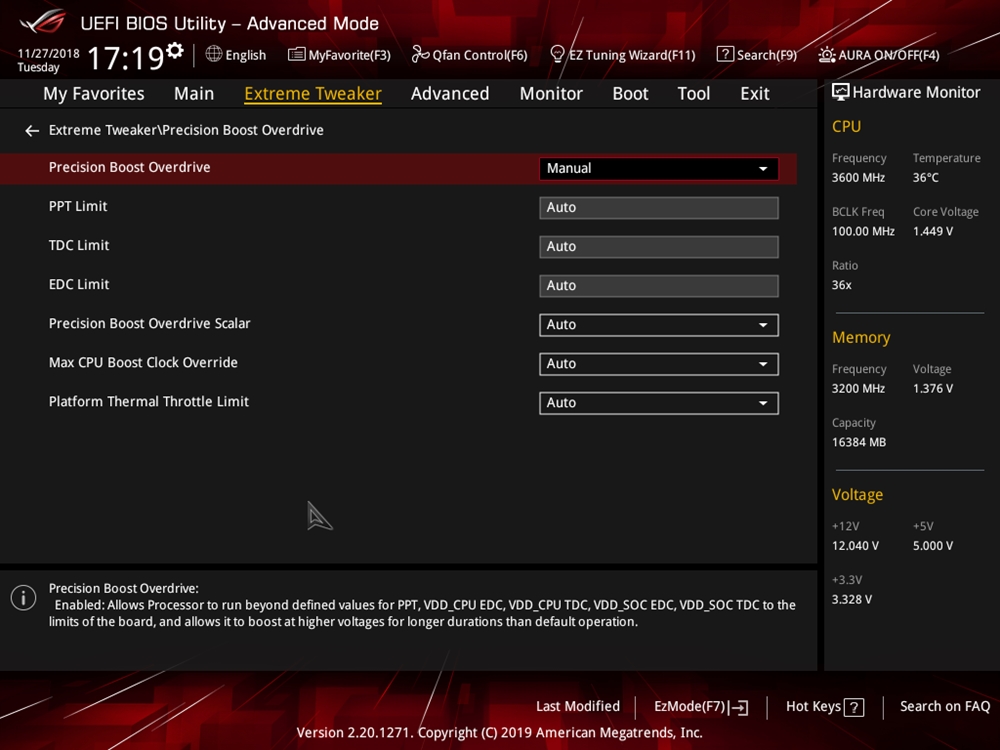This screenshot has width=1000, height=750.
Task: Toggle AURA ON/OFF lighting icon
Action: coord(827,55)
